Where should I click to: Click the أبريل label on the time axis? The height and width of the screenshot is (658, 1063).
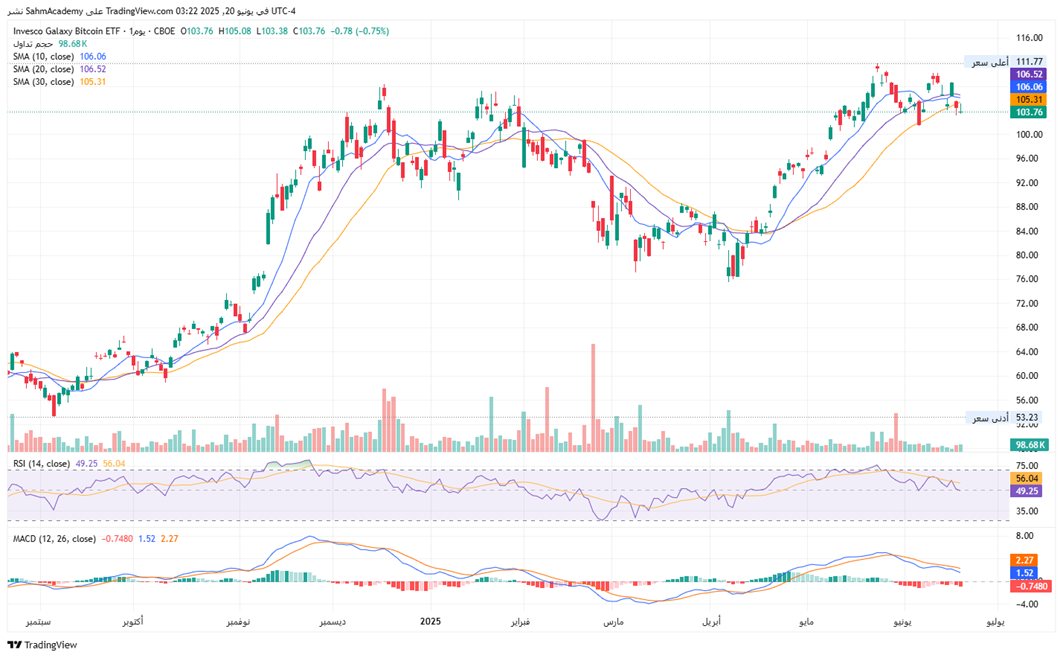(x=711, y=621)
